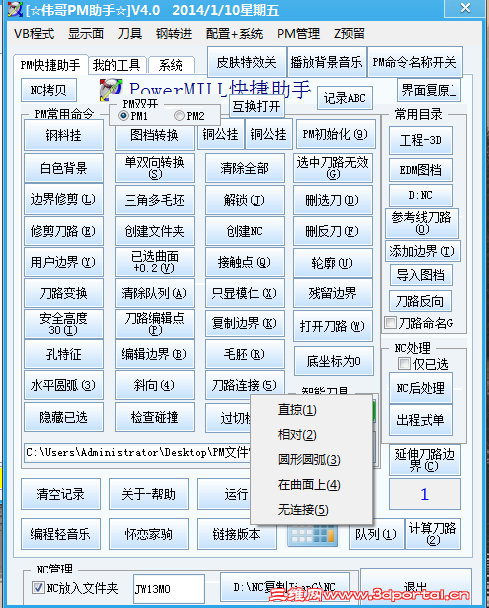The height and width of the screenshot is (608, 489).
Task: Click the 三角多毛坯 button
Action: pos(155,200)
